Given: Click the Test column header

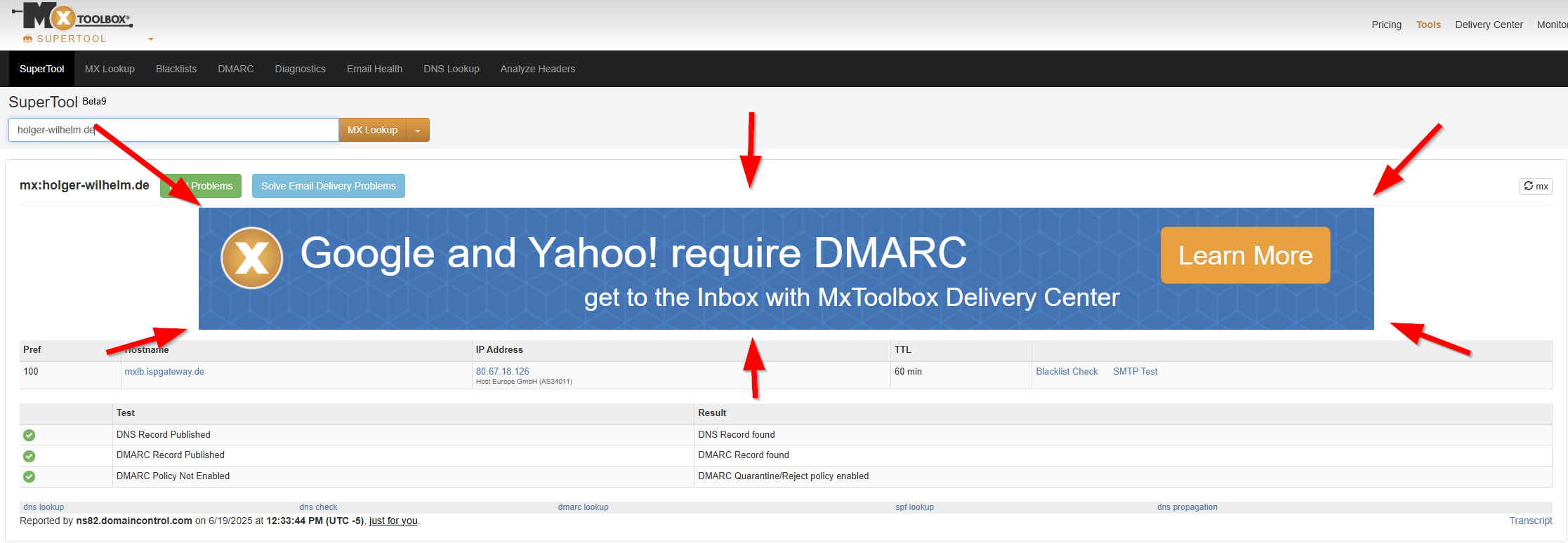Looking at the screenshot, I should point(126,413).
